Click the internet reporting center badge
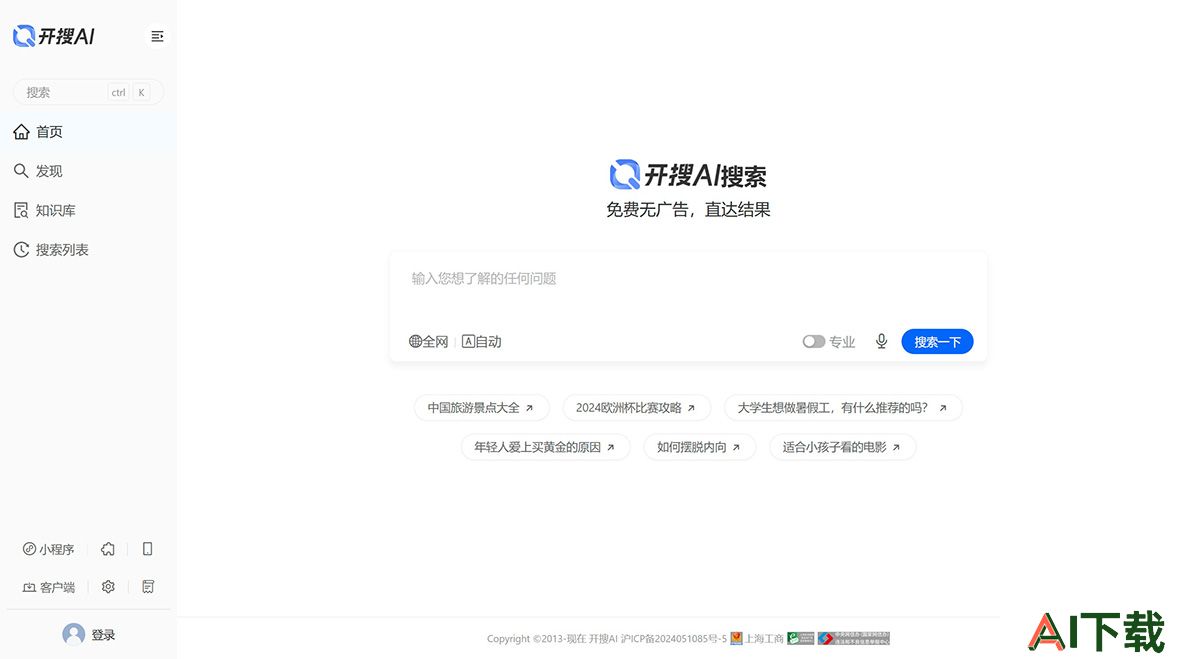1200x659 pixels. pos(853,638)
